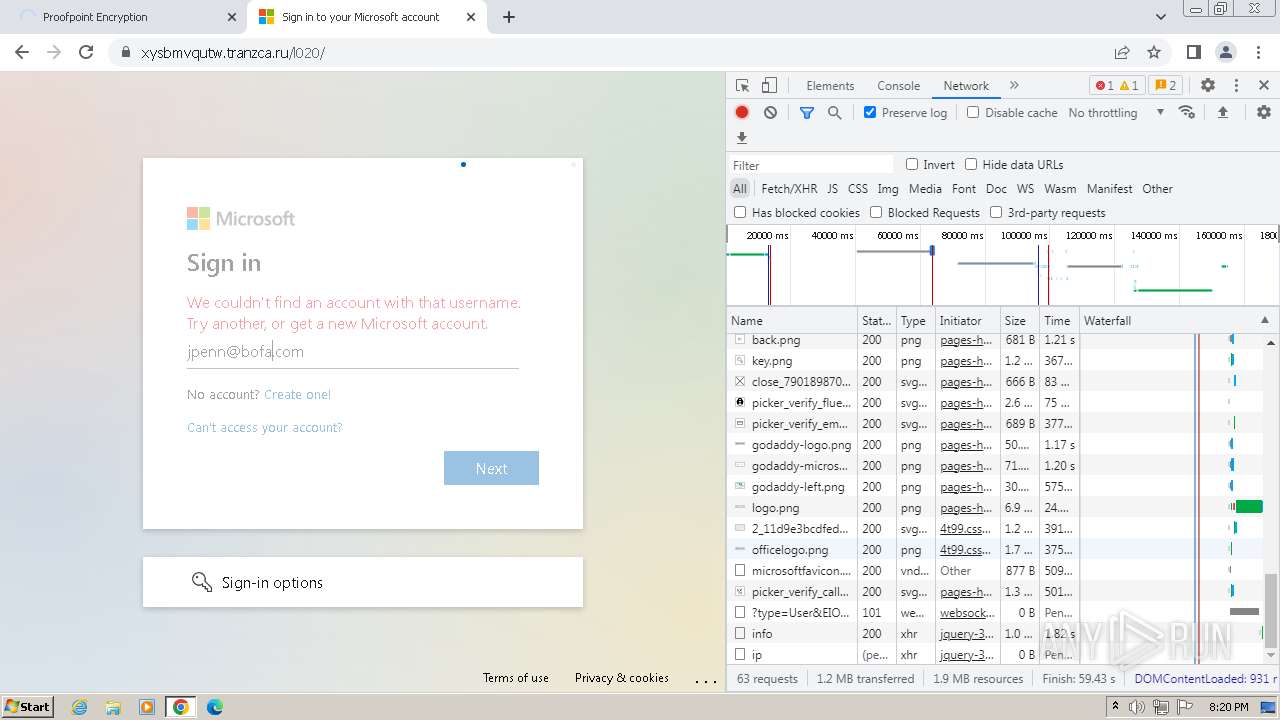Viewport: 1280px width, 720px height.
Task: Enable the Disable cache checkbox
Action: click(973, 112)
